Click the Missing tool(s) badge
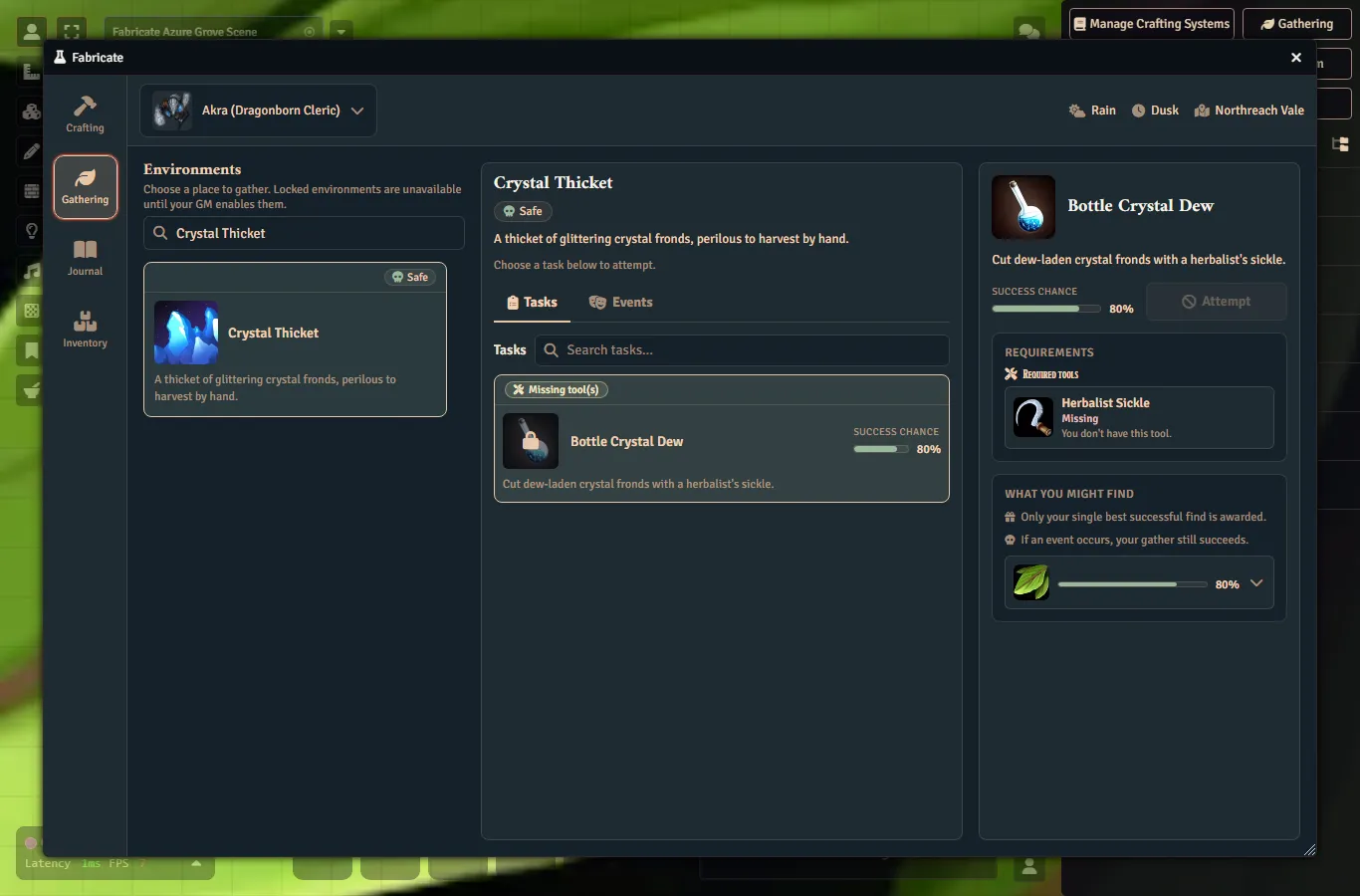Image resolution: width=1360 pixels, height=896 pixels. 557,390
